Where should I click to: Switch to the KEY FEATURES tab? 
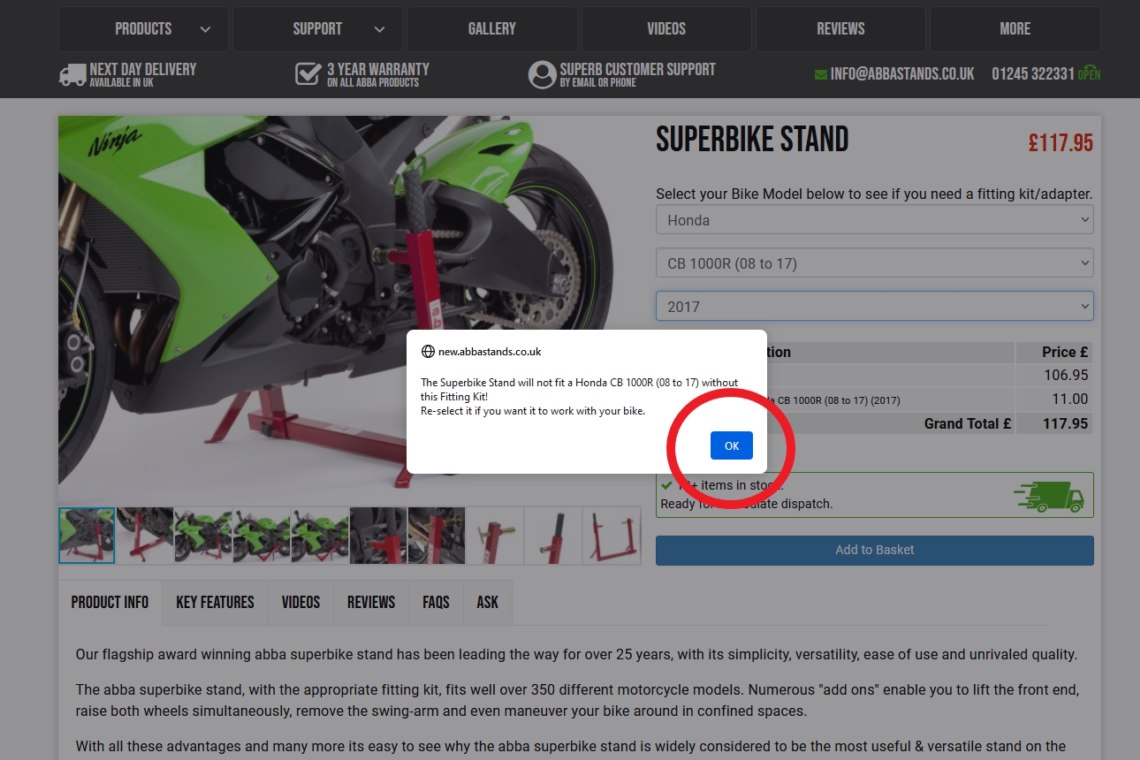point(215,602)
